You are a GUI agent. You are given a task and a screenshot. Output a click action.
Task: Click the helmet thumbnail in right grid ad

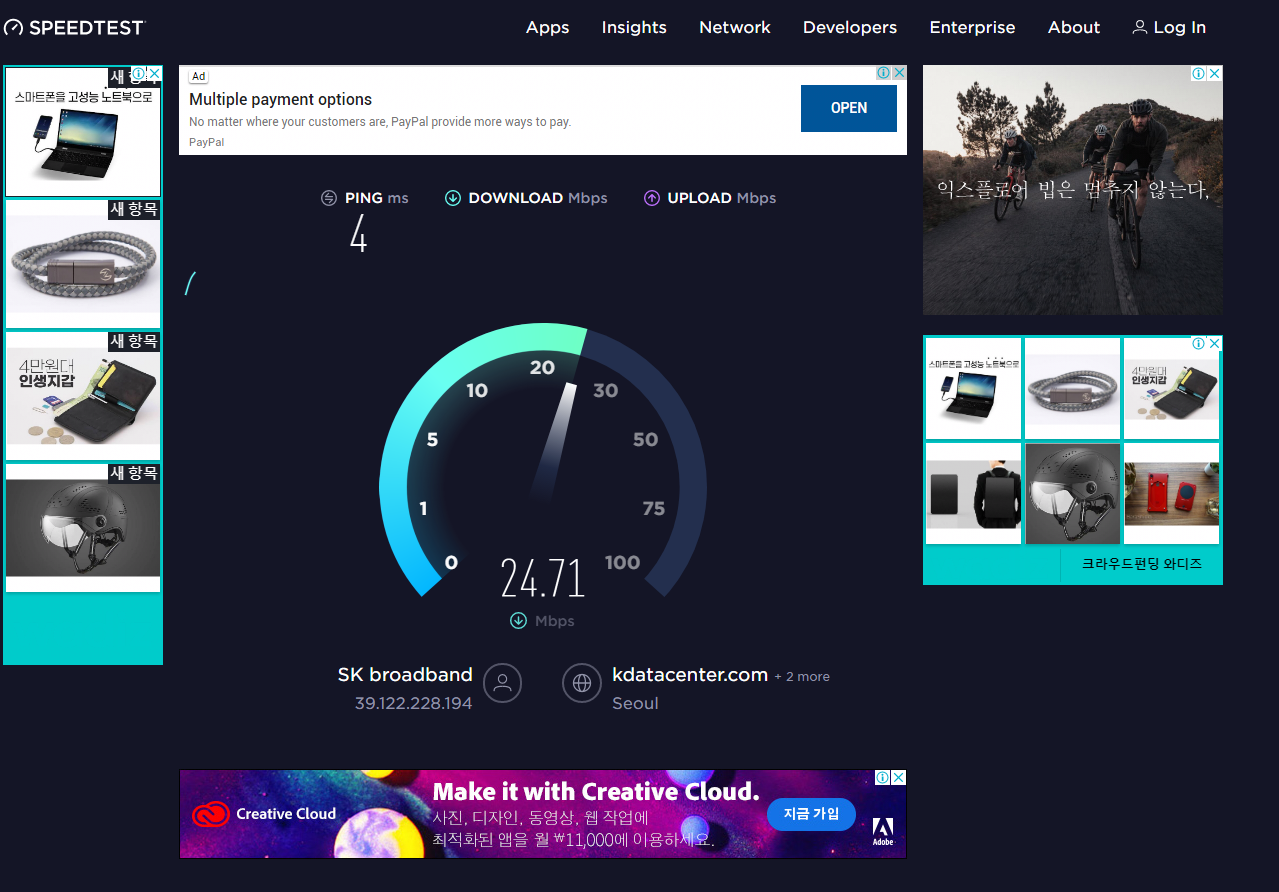click(1072, 494)
